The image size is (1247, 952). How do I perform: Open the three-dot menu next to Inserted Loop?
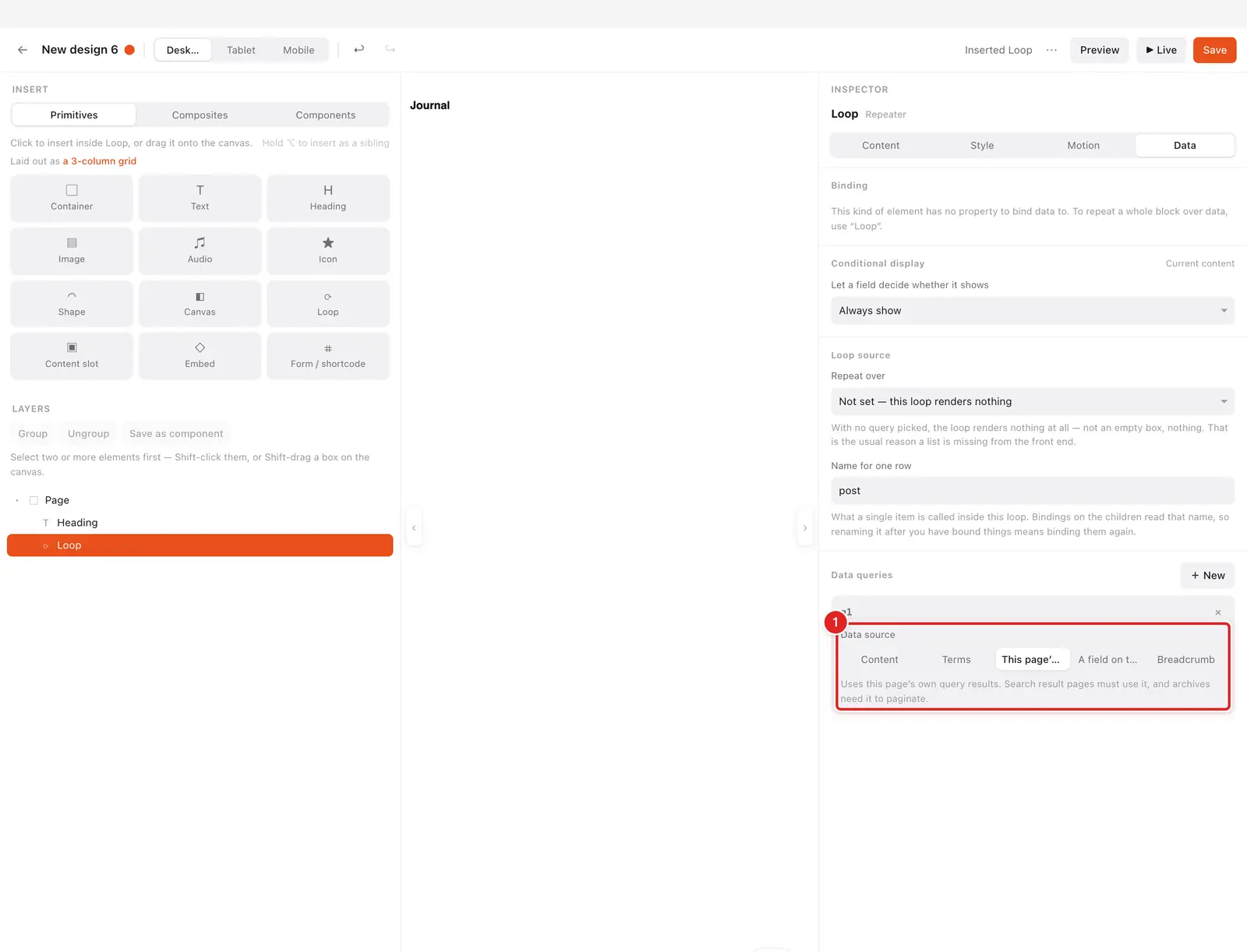tap(1051, 50)
